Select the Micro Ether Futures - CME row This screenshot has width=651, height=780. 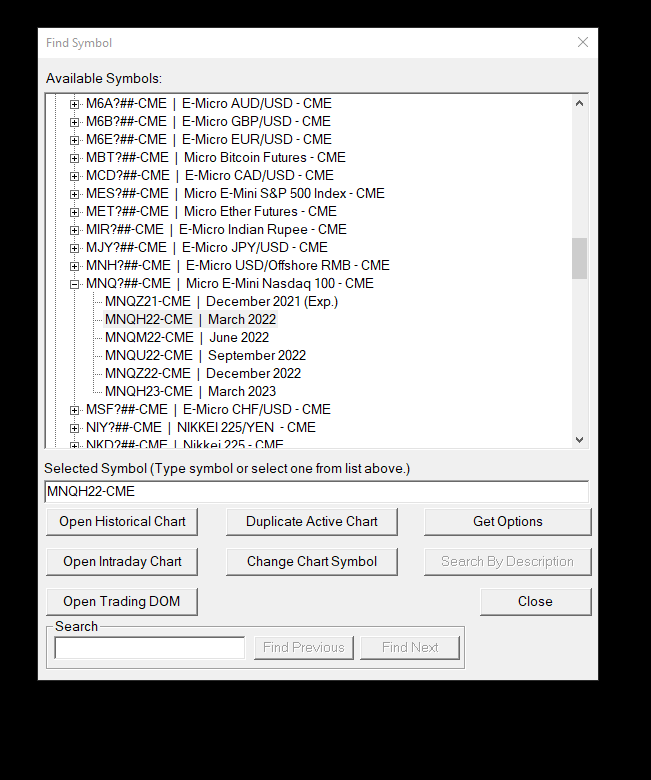click(x=211, y=211)
